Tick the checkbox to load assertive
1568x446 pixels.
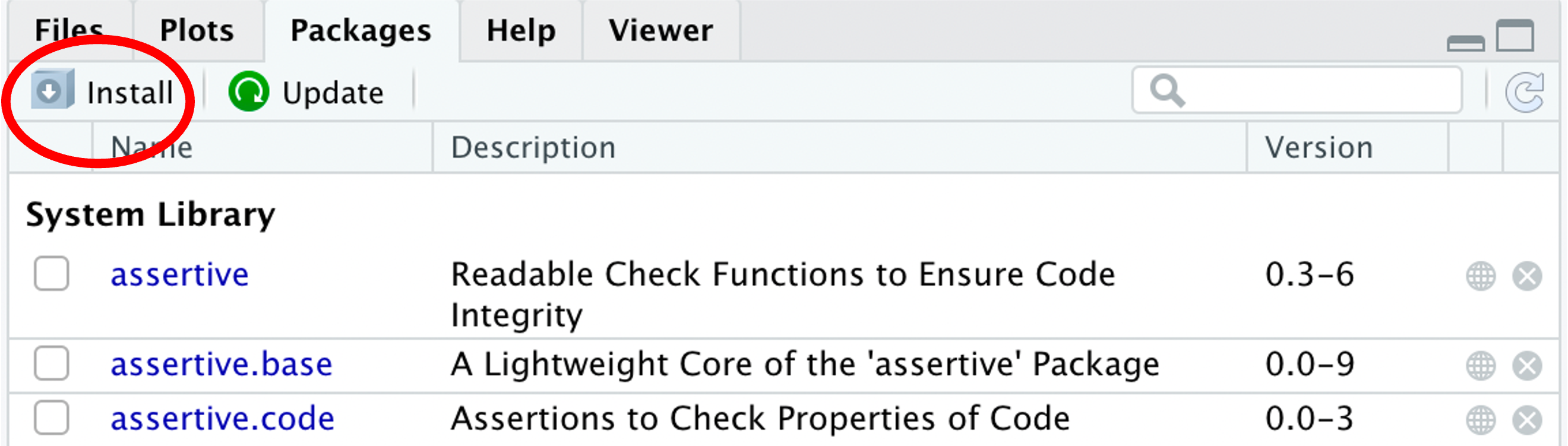point(51,273)
